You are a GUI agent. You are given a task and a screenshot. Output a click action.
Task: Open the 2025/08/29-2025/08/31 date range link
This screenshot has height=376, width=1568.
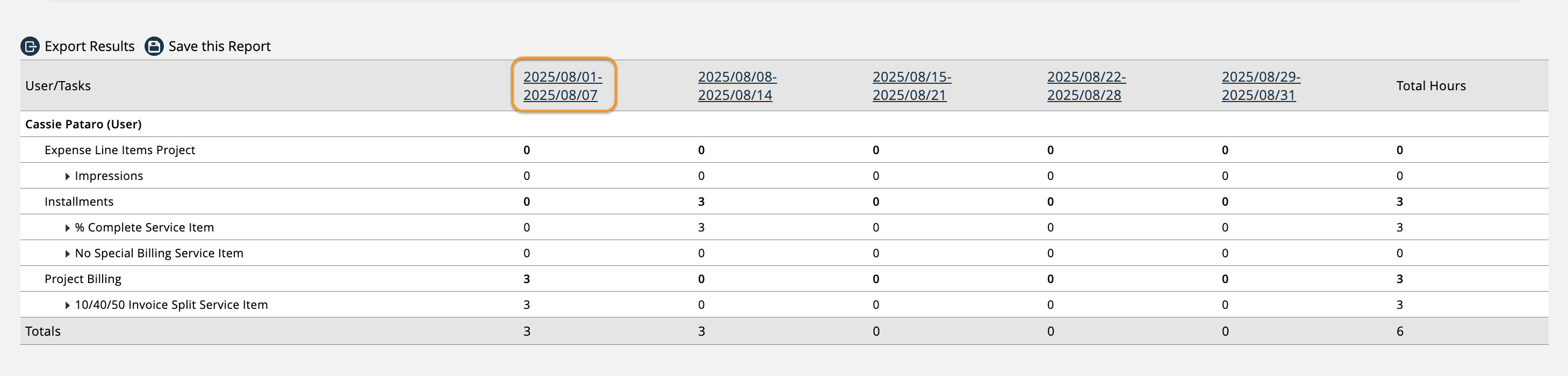(1261, 85)
